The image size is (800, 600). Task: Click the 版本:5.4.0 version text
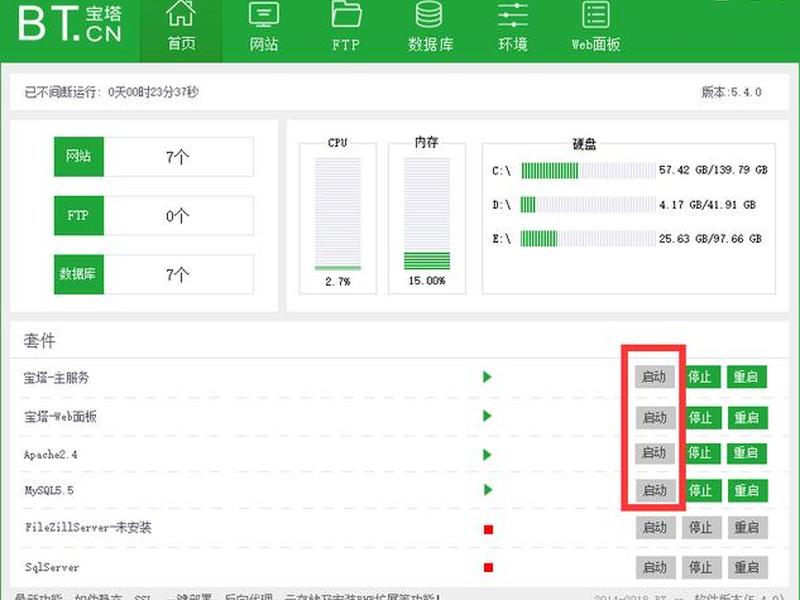point(731,92)
